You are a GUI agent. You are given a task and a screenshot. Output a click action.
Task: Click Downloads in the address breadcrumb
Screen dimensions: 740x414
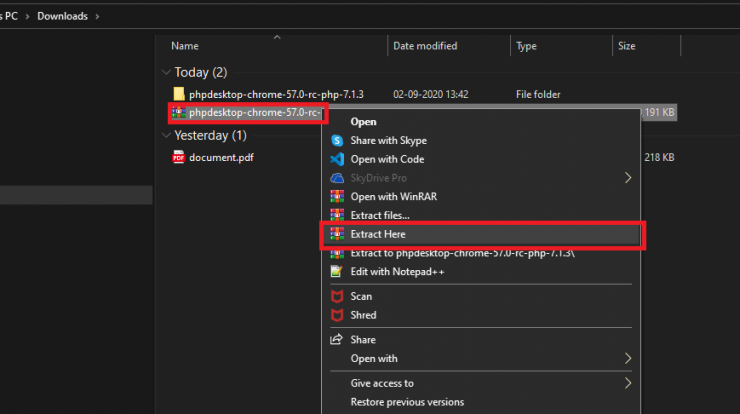coord(62,16)
